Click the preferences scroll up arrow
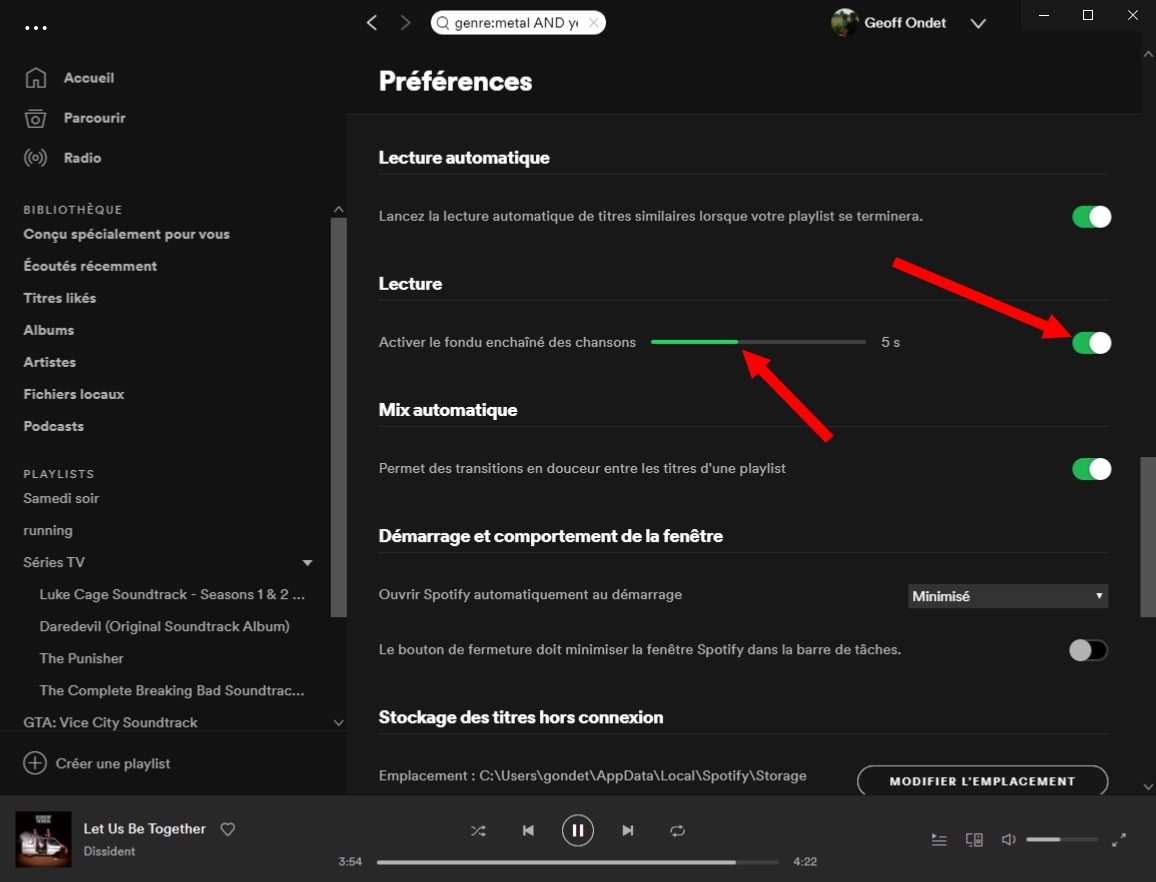The height and width of the screenshot is (882, 1156). [1148, 54]
